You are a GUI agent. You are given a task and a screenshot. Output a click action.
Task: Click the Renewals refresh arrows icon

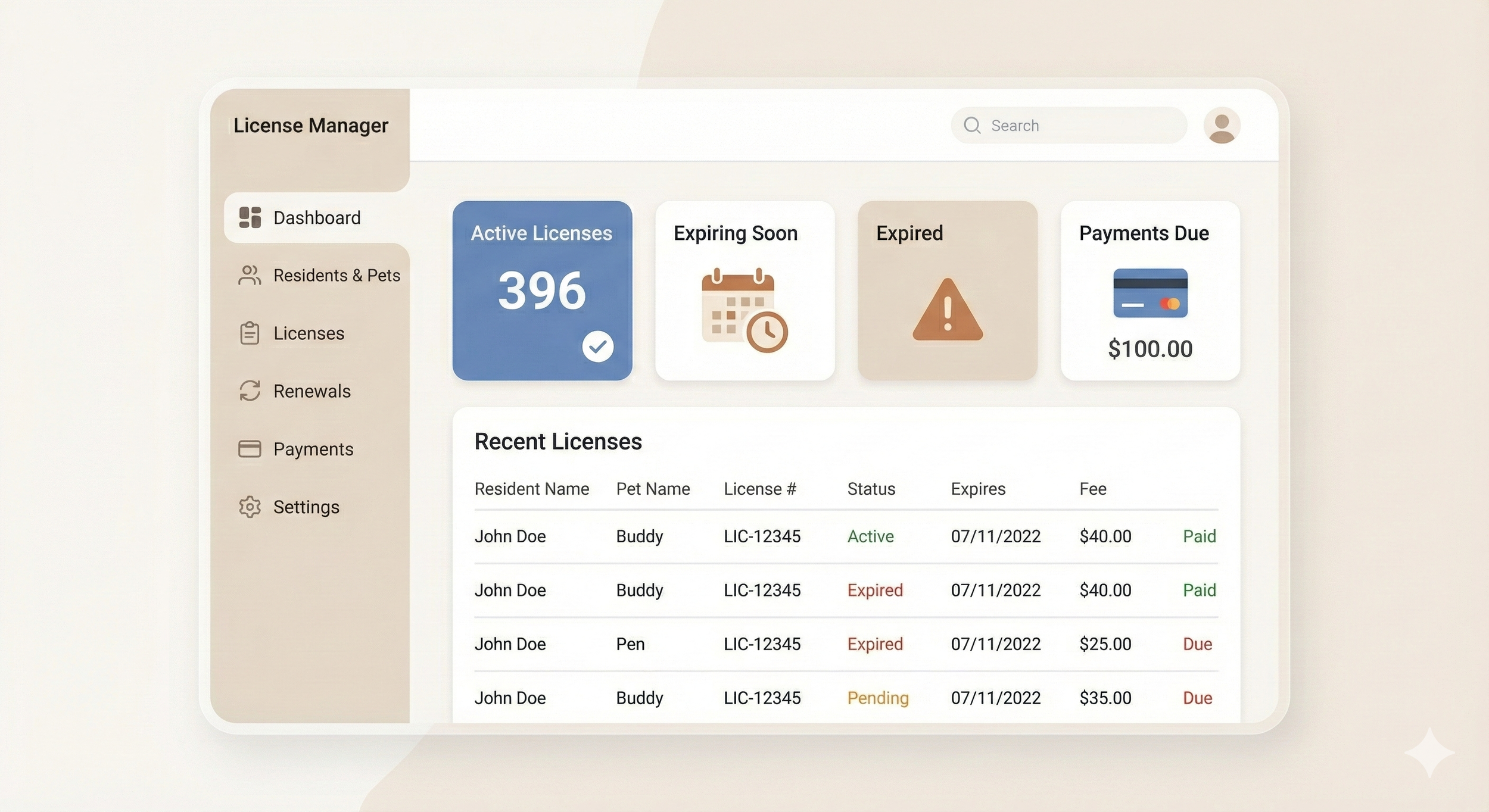(x=250, y=391)
